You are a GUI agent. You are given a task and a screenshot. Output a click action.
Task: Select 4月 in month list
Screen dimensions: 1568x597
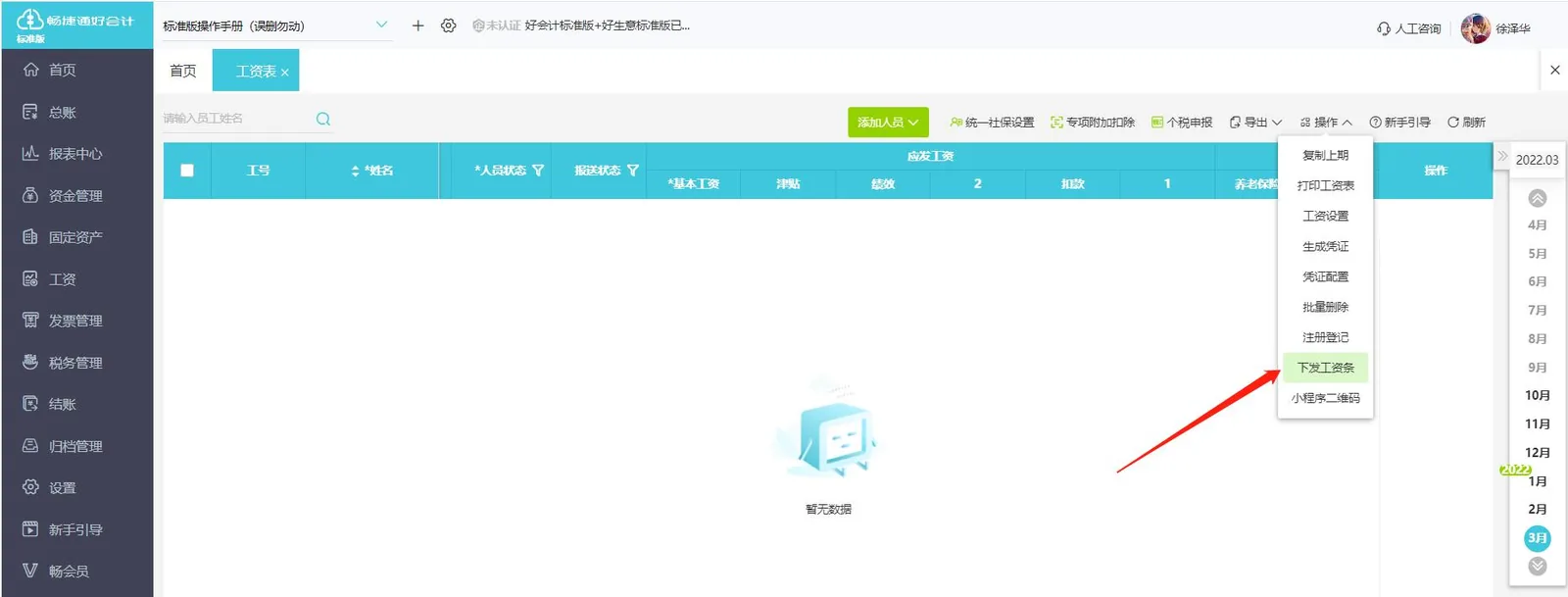coord(1537,224)
